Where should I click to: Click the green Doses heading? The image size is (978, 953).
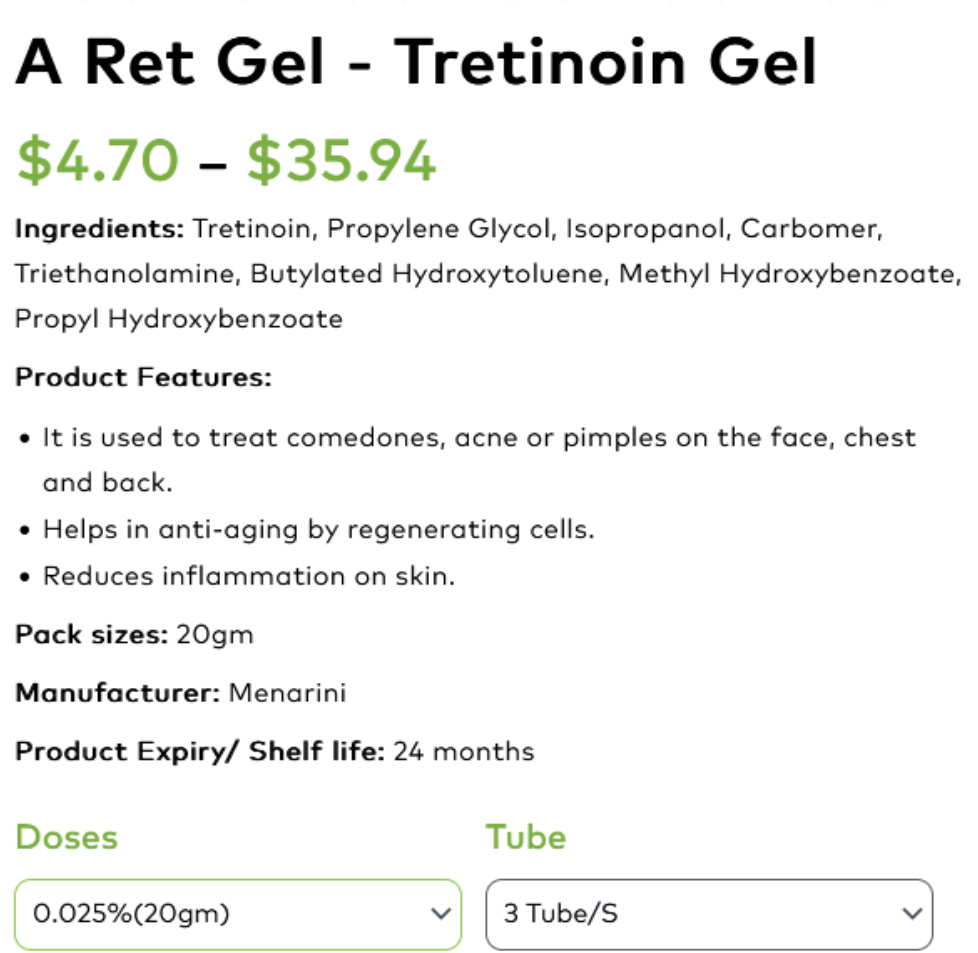click(66, 837)
